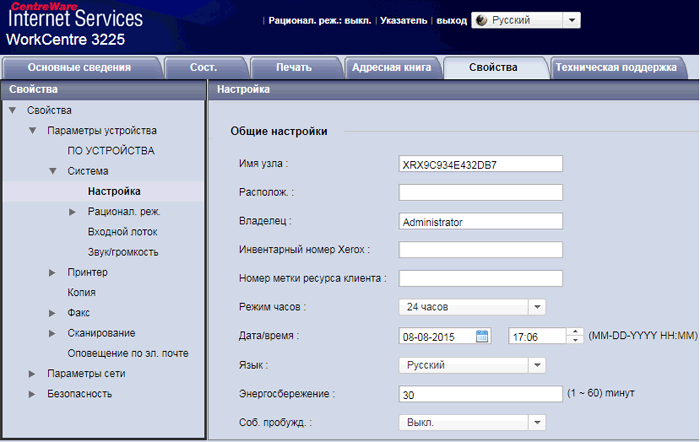Click the Располож. input field
Viewport: 700px width, 442px height.
coord(480,192)
